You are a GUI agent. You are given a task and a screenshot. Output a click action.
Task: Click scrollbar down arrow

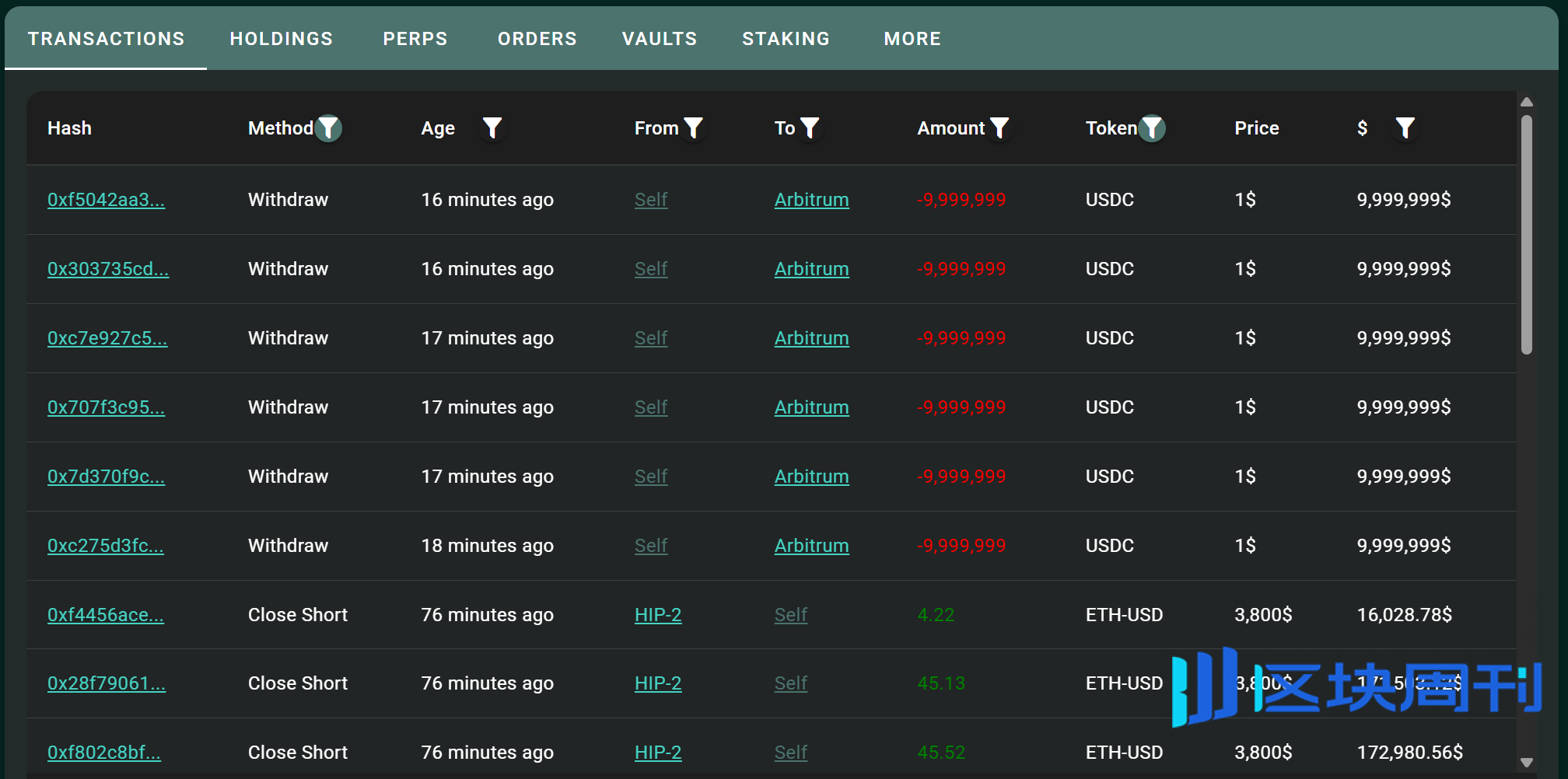(x=1527, y=763)
